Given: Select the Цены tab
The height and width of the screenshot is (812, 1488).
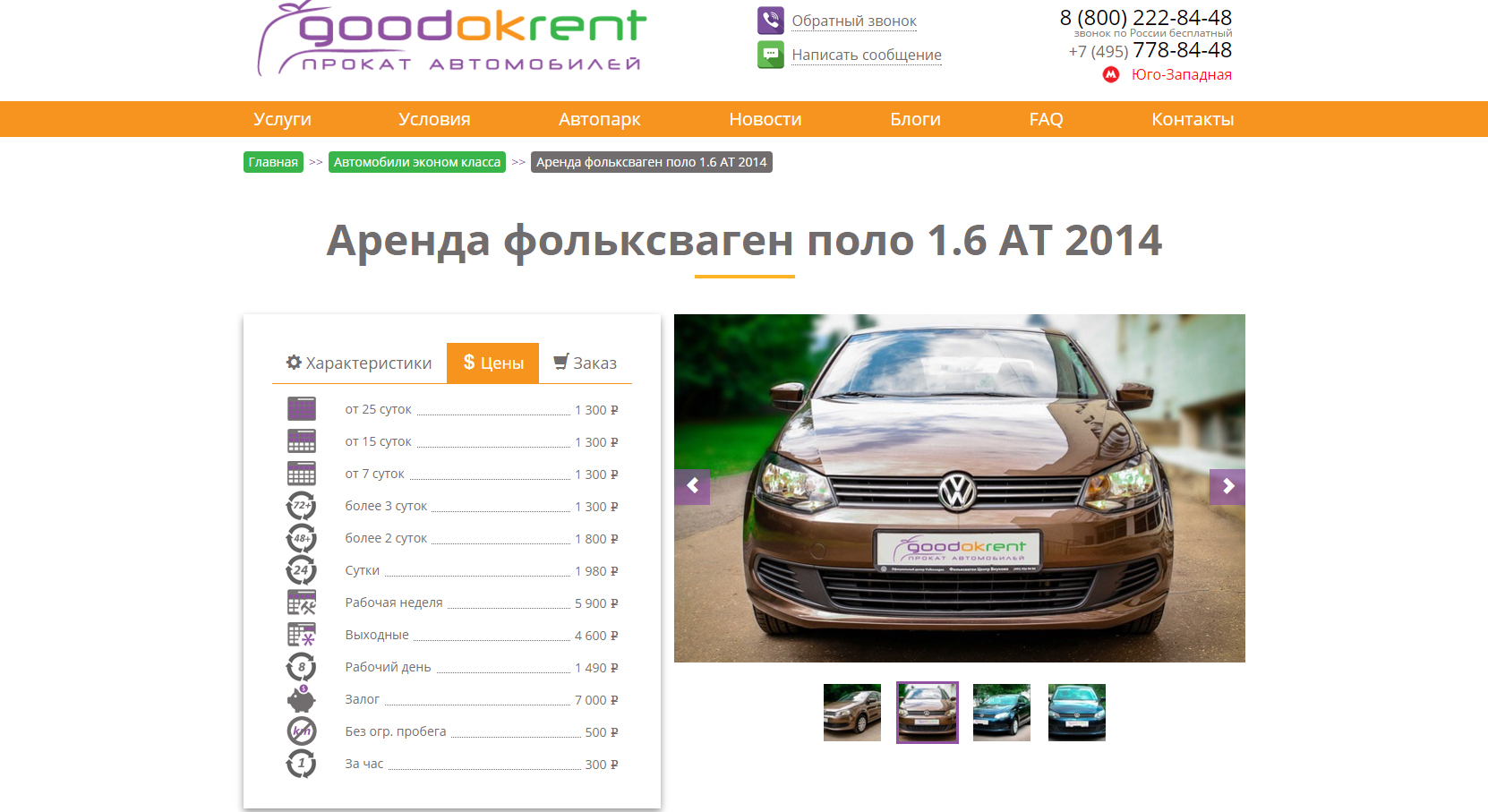Looking at the screenshot, I should point(493,363).
